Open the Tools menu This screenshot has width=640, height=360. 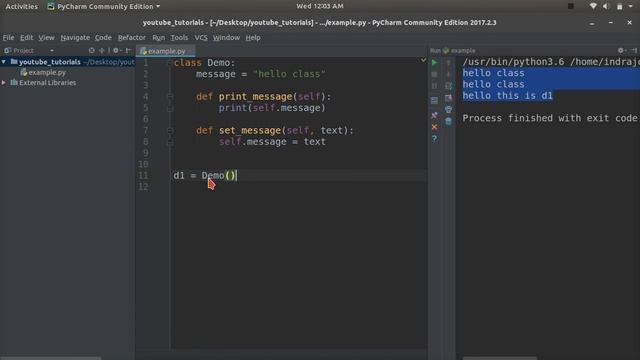(x=179, y=38)
